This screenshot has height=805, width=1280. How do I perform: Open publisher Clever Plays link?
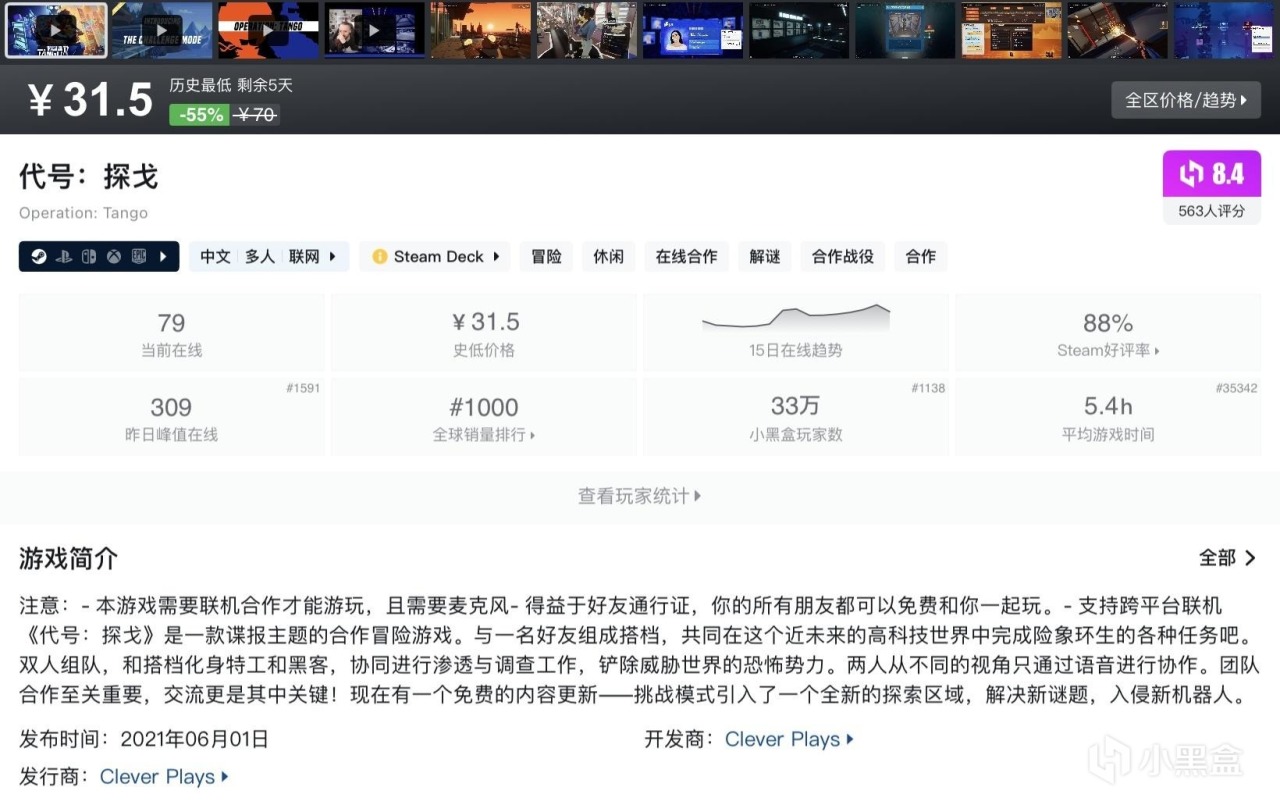pos(164,777)
